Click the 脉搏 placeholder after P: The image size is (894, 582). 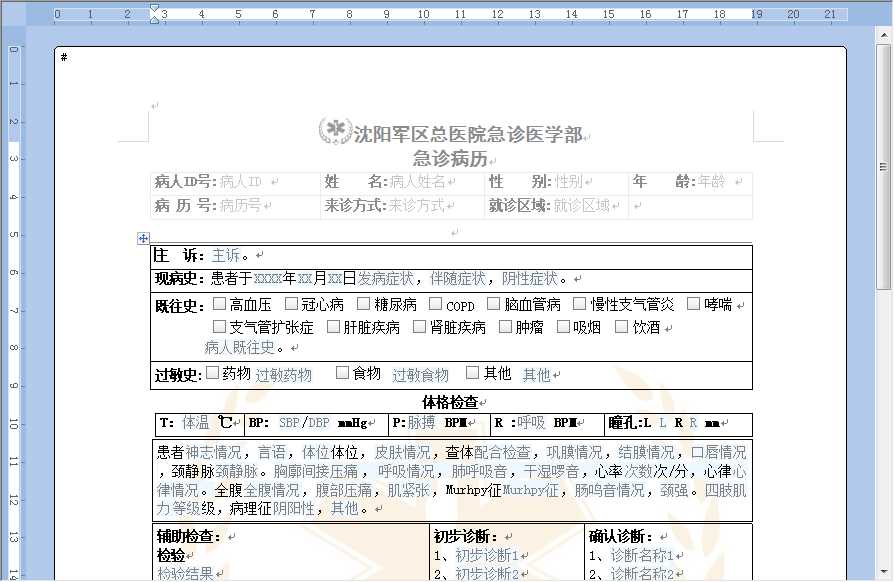tap(421, 422)
